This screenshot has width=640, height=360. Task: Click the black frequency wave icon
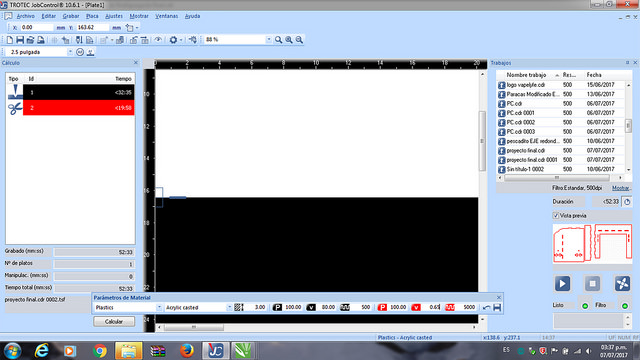(x=345, y=307)
